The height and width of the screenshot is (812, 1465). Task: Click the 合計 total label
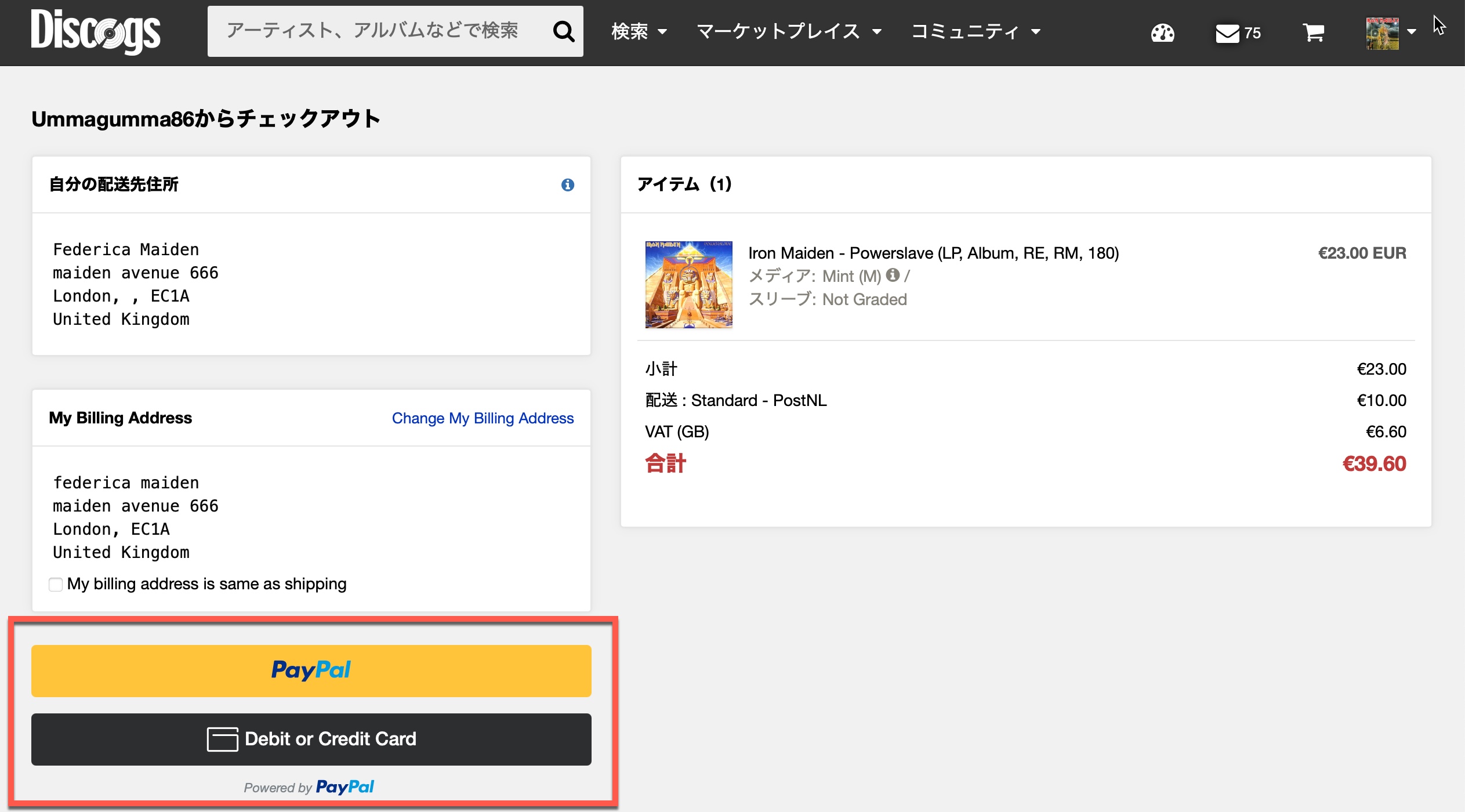(666, 464)
